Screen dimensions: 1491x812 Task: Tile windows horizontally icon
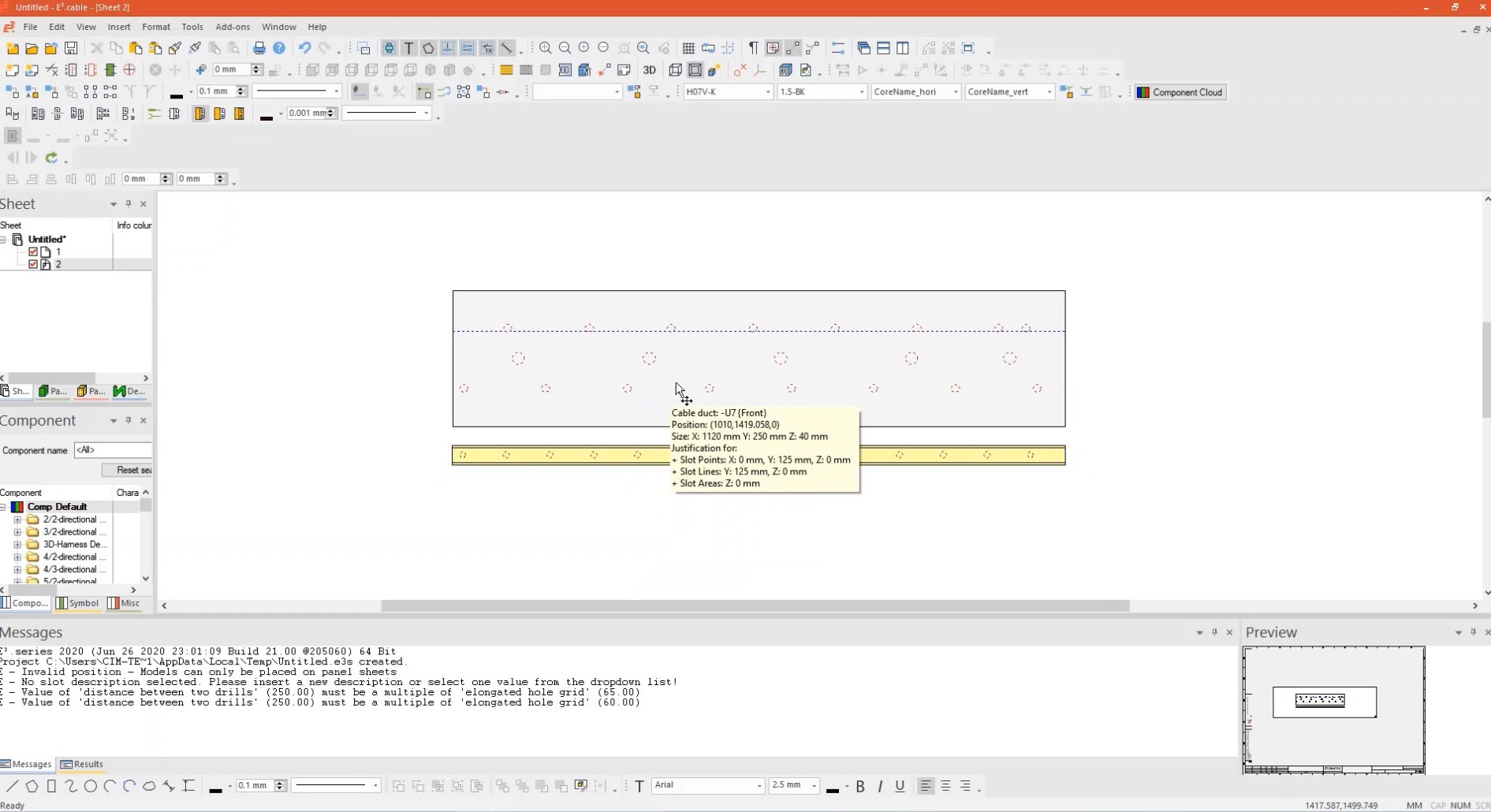click(x=883, y=48)
